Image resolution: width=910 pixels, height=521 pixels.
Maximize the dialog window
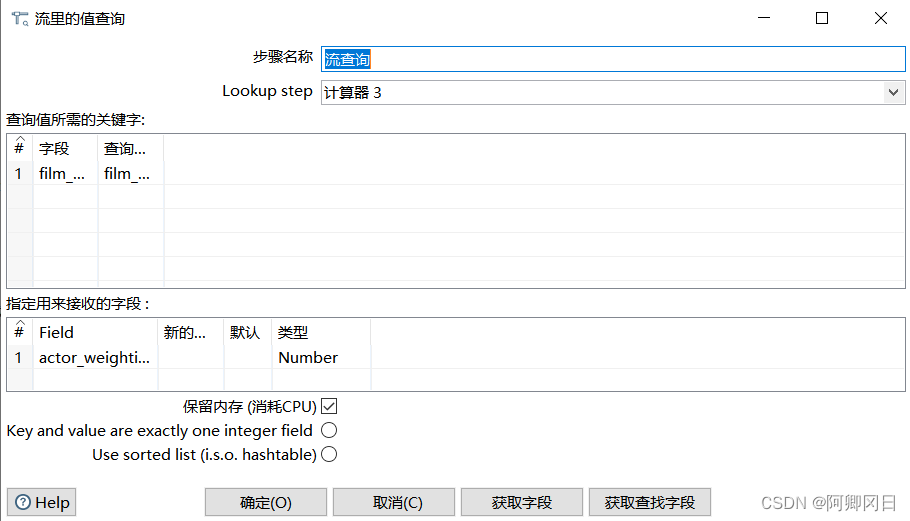click(x=821, y=18)
